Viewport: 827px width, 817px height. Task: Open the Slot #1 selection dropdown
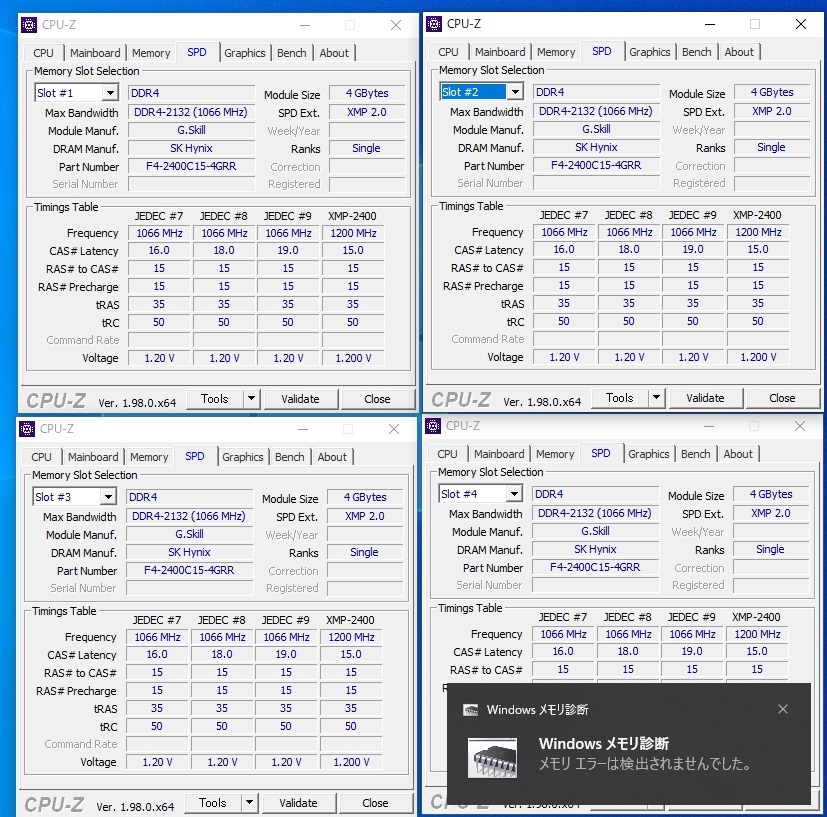[x=110, y=93]
